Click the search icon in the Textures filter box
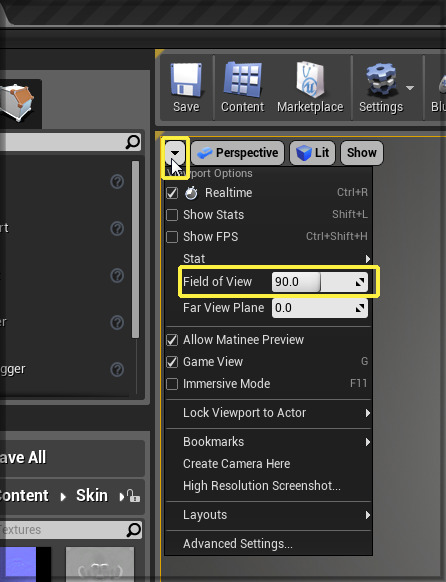This screenshot has width=446, height=582. (x=134, y=530)
